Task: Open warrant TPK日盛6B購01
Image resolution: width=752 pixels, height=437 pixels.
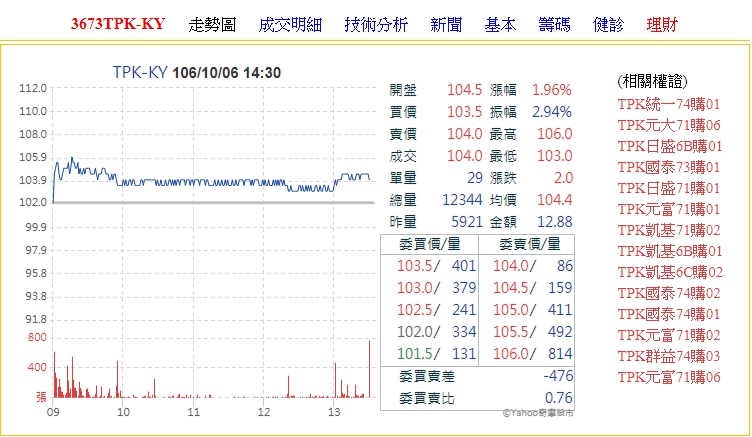Action: pos(670,146)
